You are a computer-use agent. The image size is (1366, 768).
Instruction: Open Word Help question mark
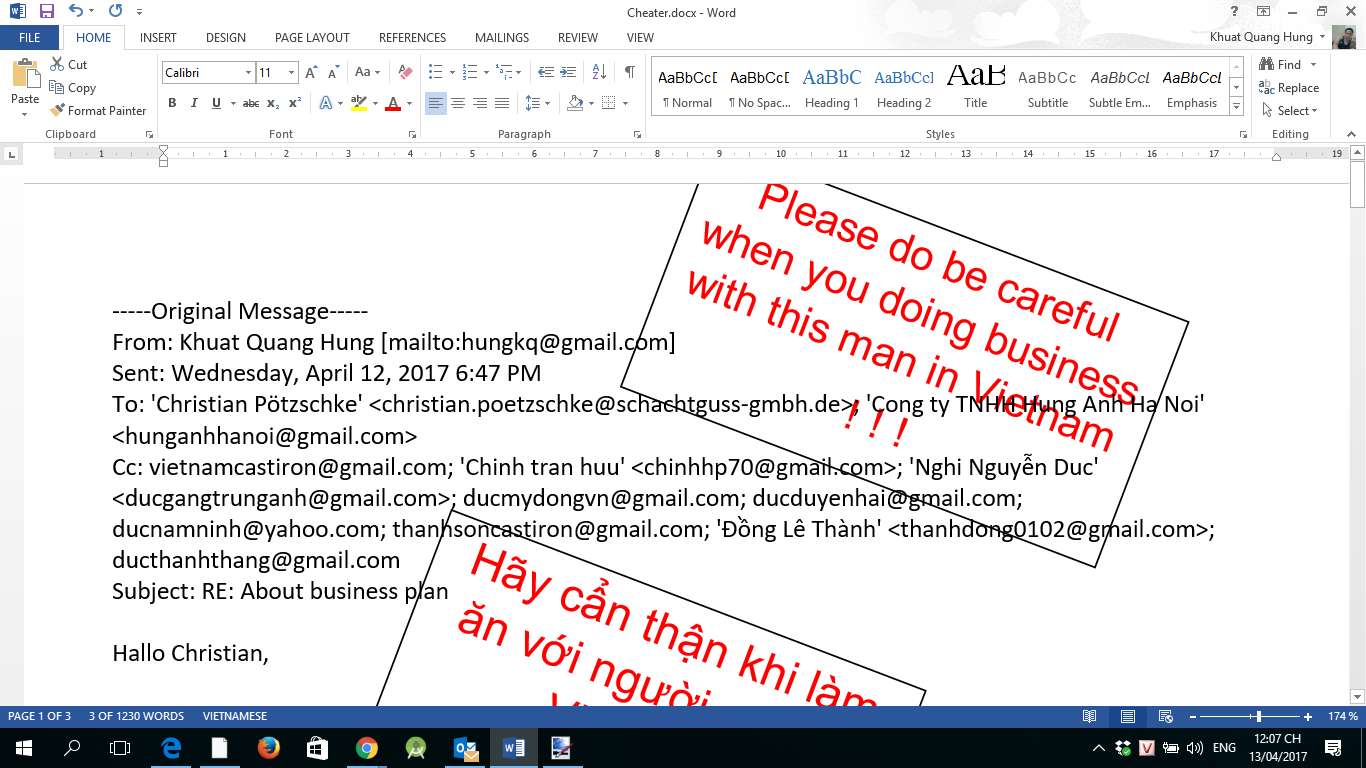[1235, 12]
